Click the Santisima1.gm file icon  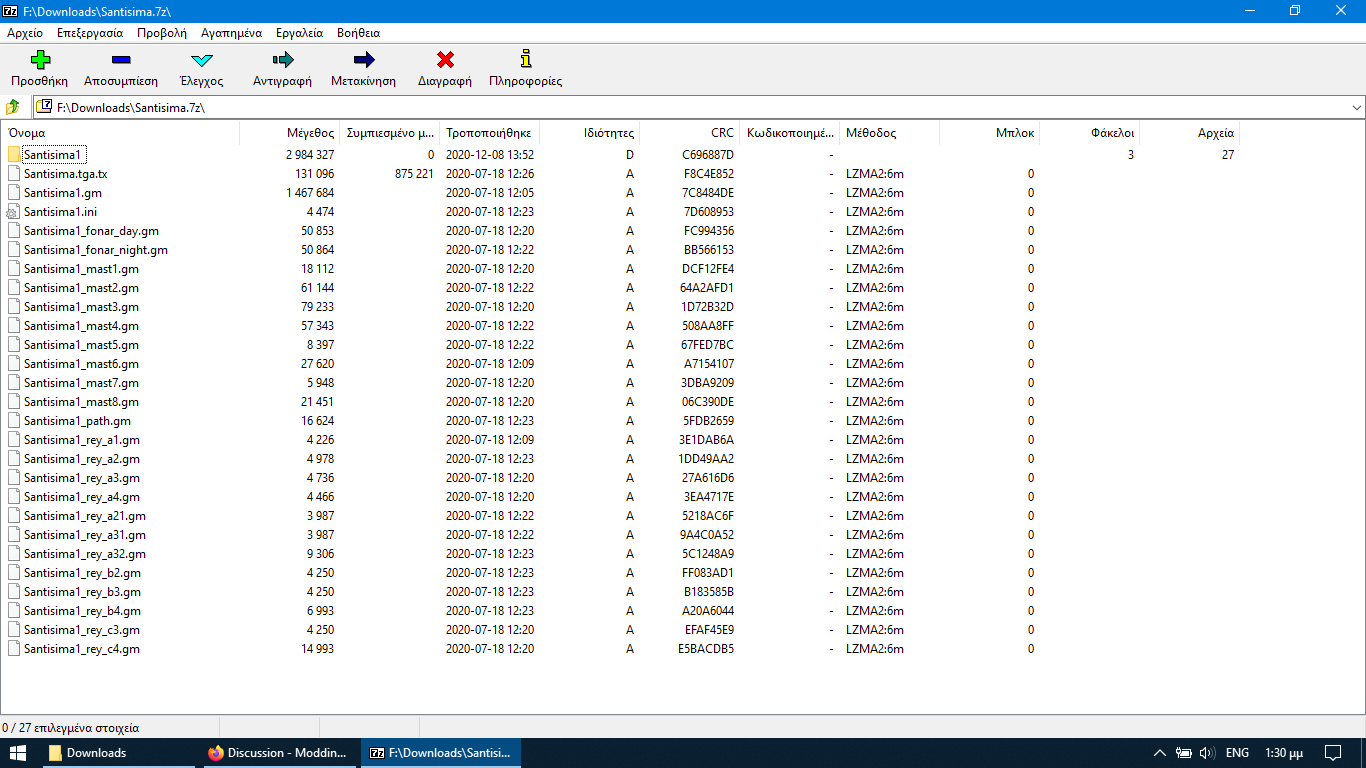click(x=13, y=193)
